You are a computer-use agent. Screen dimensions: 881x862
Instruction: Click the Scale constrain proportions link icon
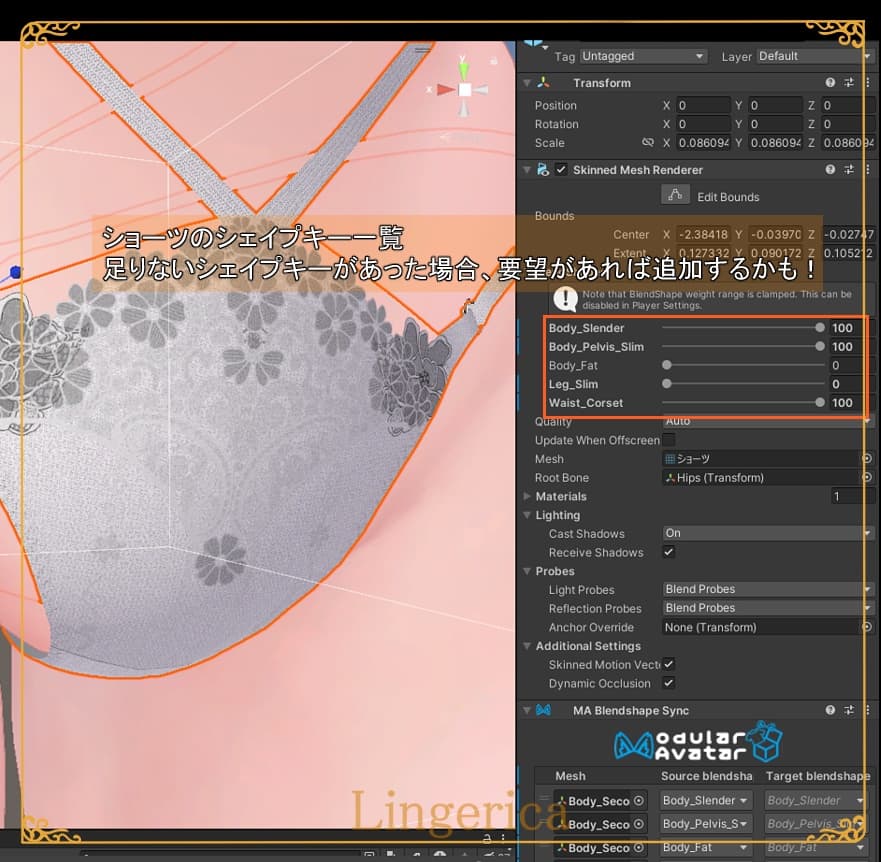[647, 143]
